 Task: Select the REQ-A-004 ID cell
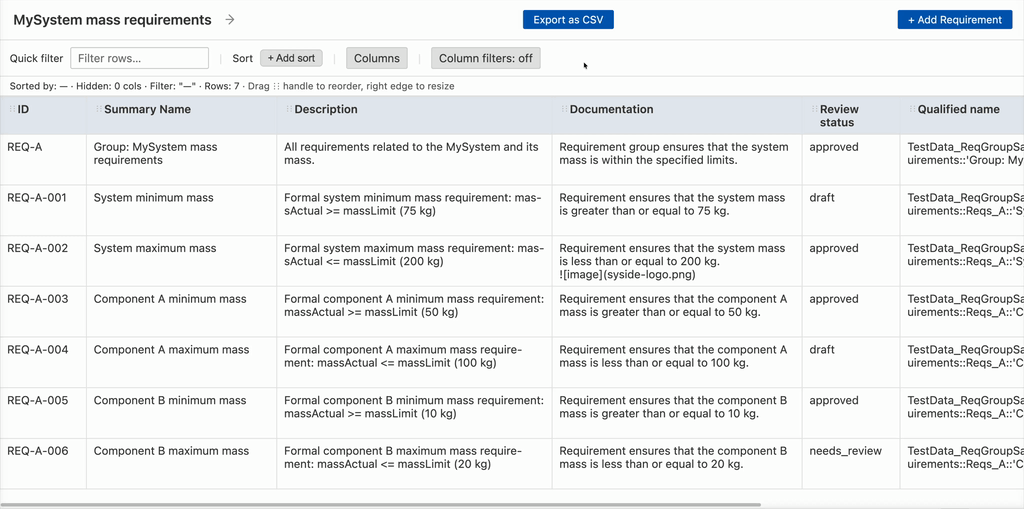(43, 362)
